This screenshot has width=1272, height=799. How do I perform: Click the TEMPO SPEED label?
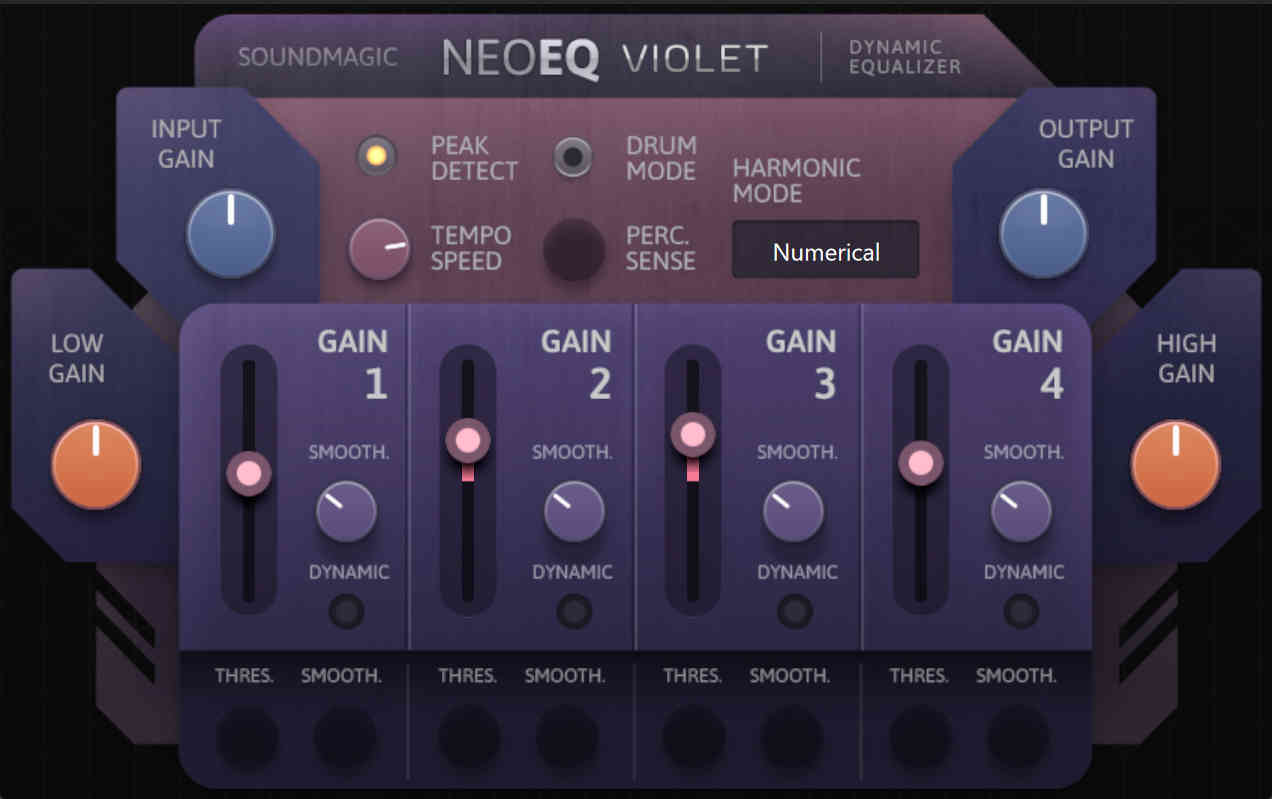coord(471,248)
